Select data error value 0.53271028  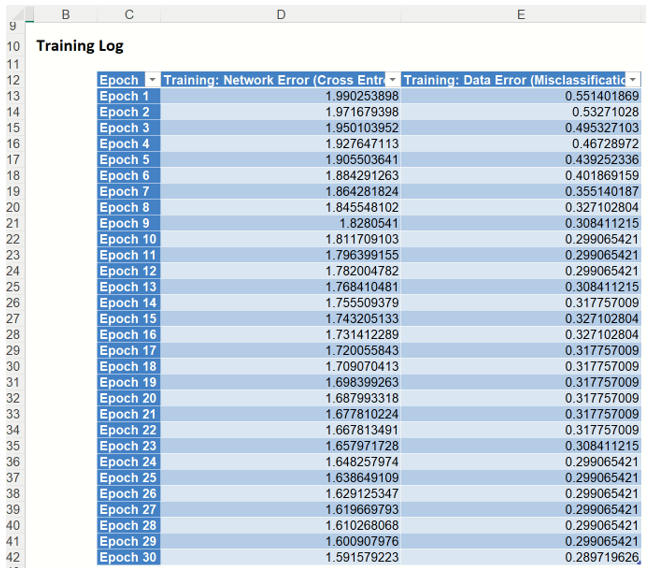[521, 112]
